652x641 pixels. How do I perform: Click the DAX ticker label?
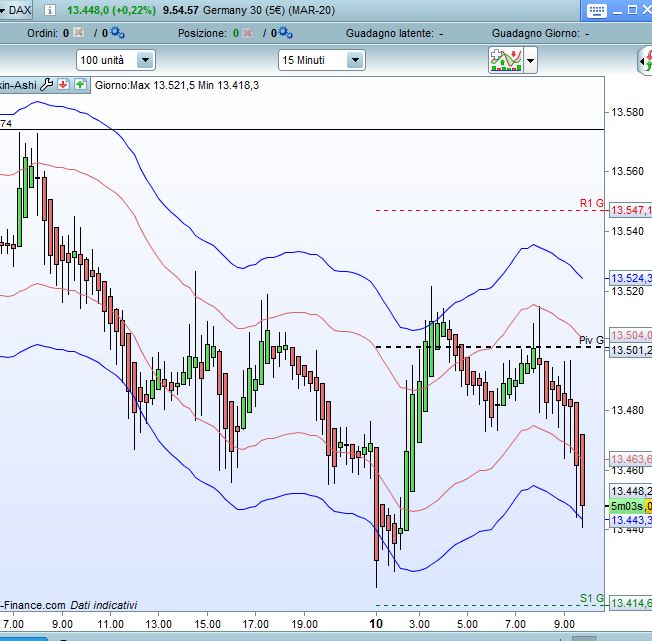click(x=20, y=10)
